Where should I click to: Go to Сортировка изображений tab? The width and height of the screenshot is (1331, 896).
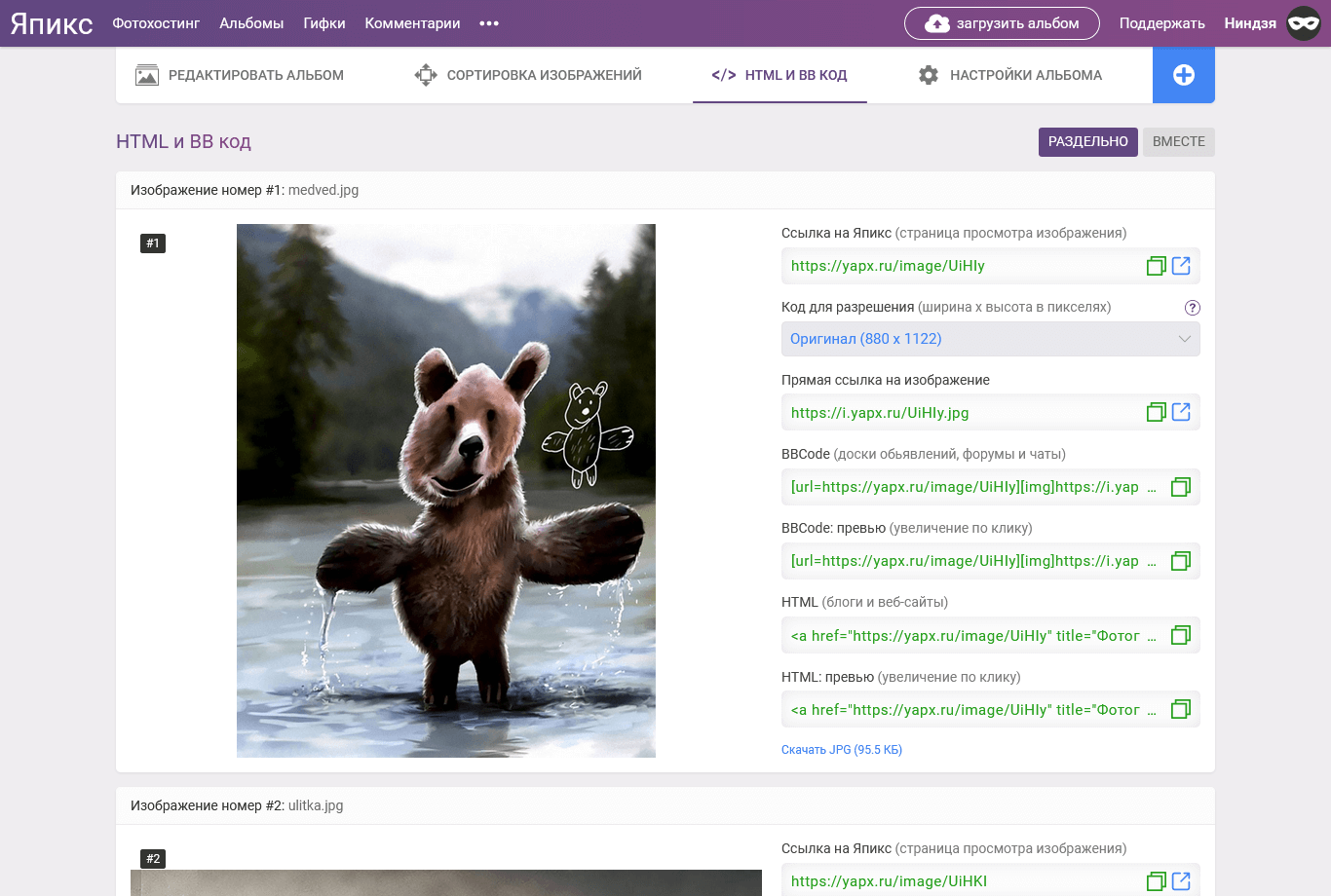[528, 75]
